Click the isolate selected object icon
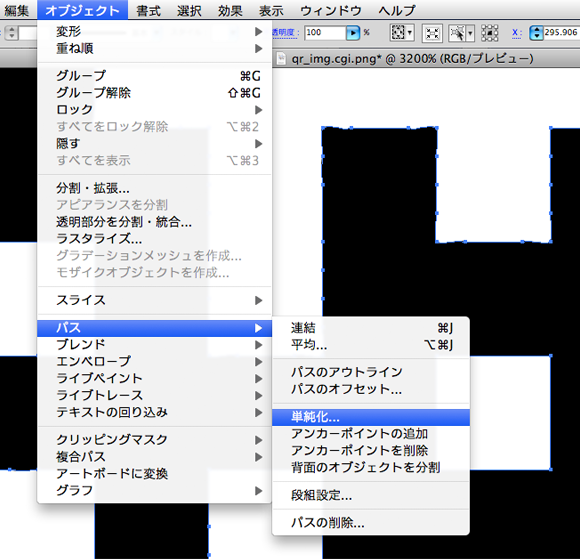This screenshot has width=580, height=559. click(432, 33)
